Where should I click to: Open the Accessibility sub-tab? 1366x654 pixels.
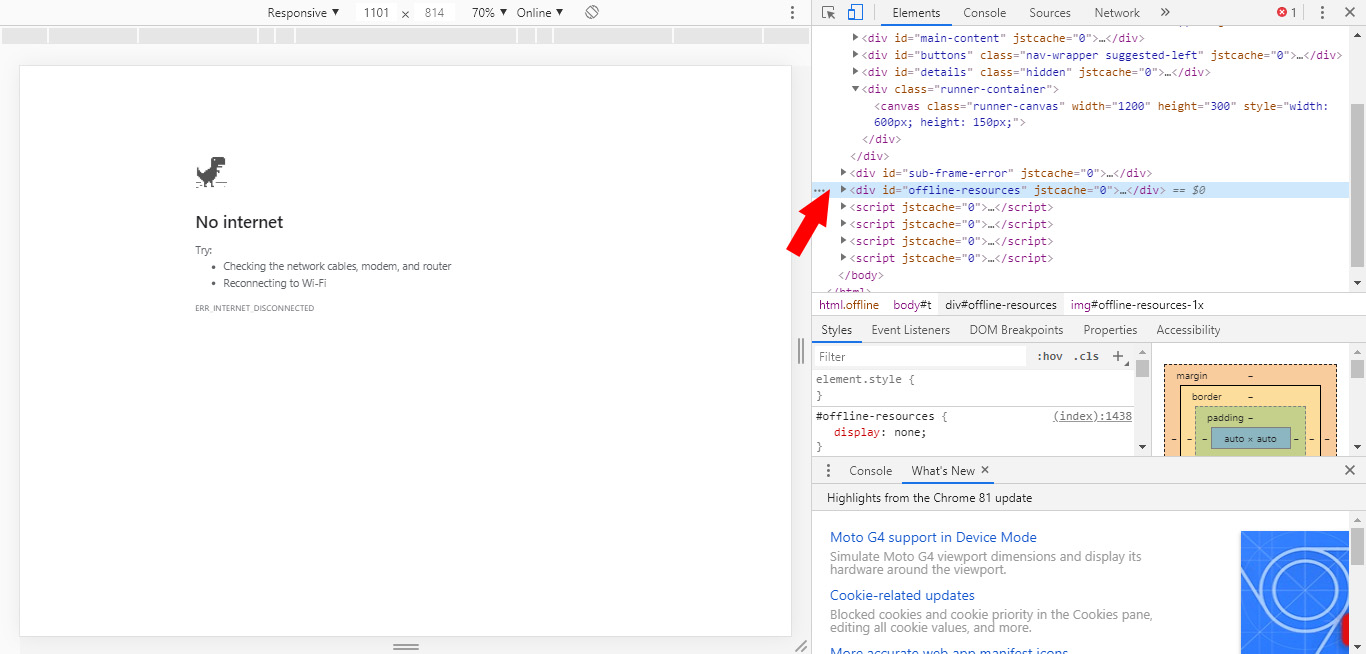point(1188,330)
